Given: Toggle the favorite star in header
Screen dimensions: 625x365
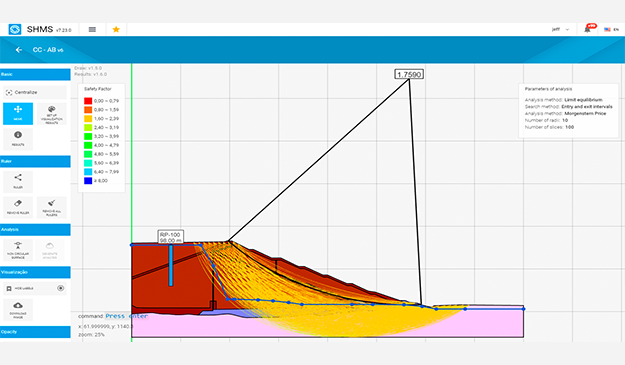Looking at the screenshot, I should point(116,29).
